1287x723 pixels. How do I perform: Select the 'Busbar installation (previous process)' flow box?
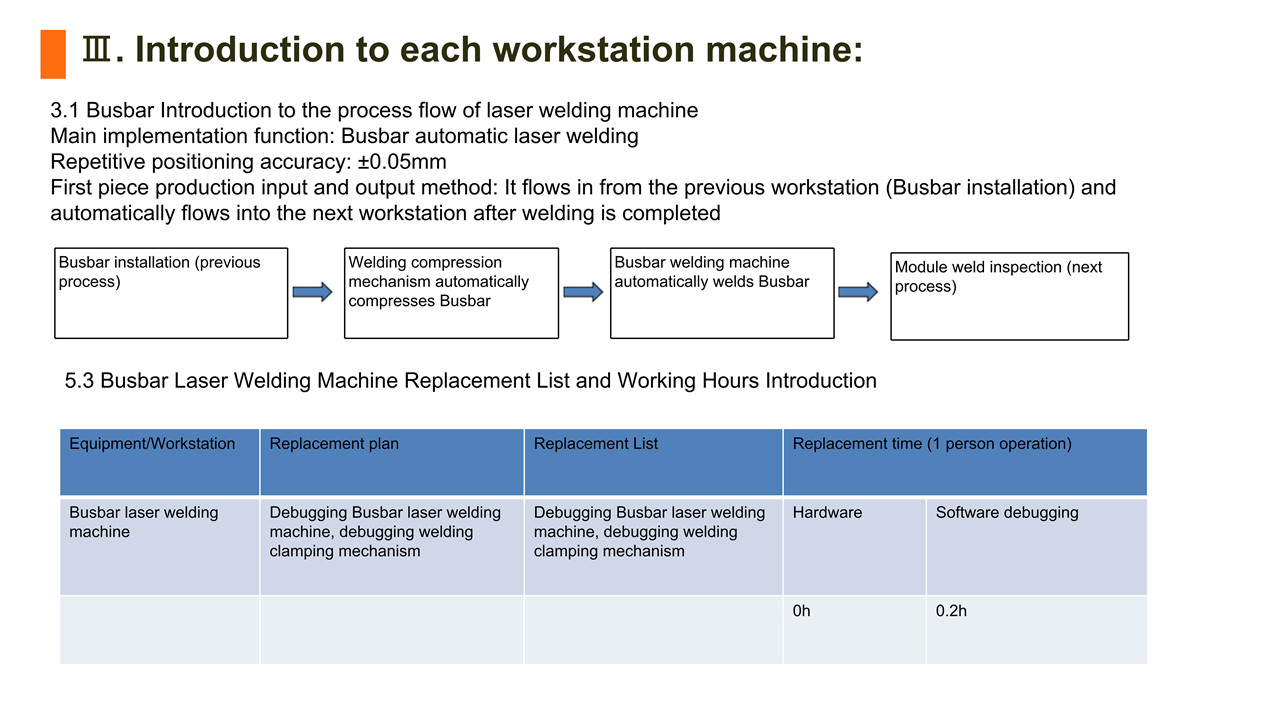point(171,293)
